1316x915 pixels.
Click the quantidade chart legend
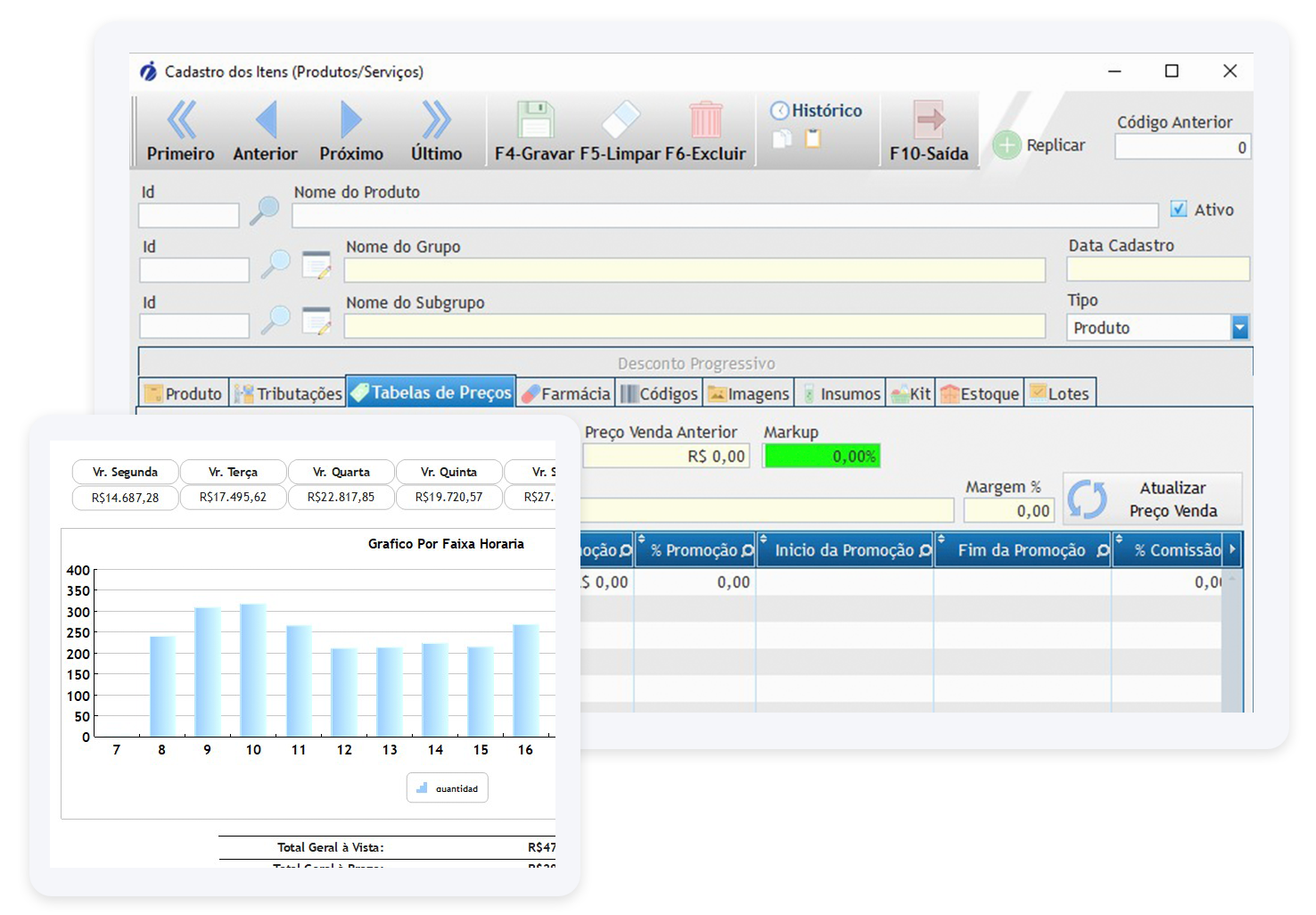point(448,787)
